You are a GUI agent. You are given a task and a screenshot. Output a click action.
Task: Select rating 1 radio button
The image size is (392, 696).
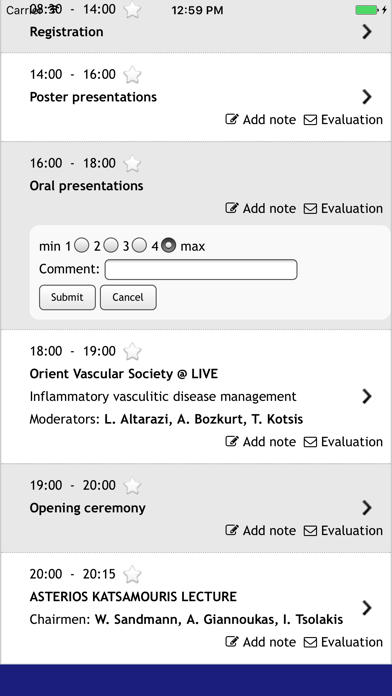click(x=82, y=245)
